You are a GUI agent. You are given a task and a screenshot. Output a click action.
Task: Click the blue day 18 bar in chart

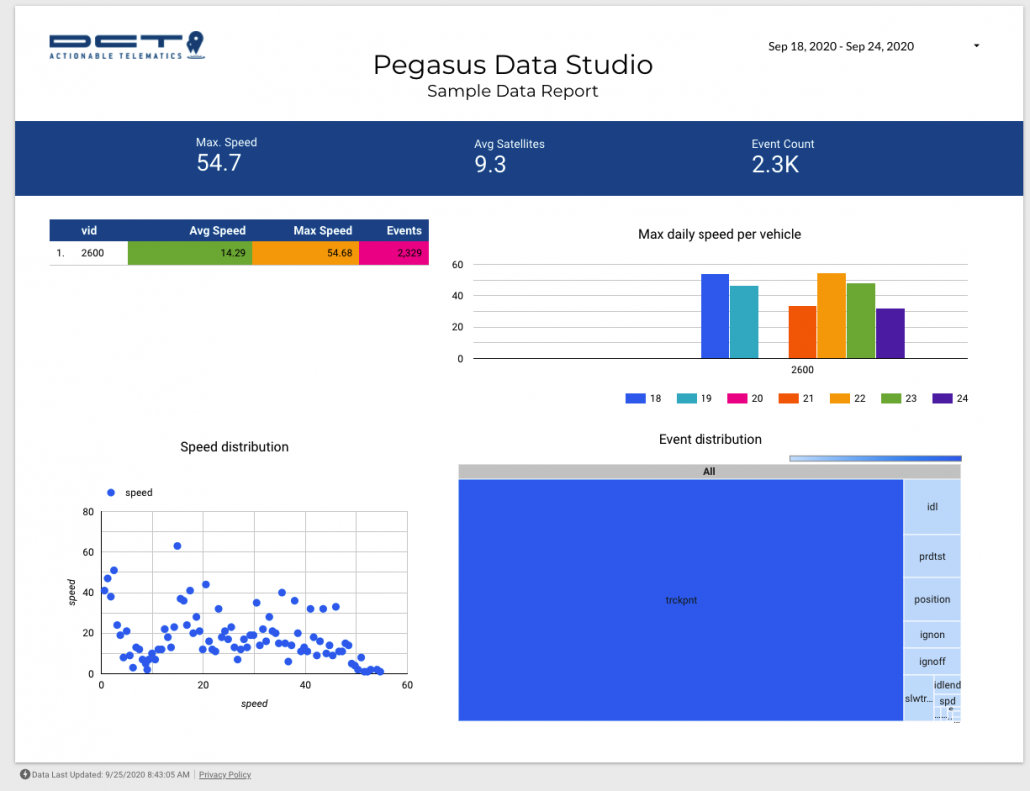click(x=715, y=316)
